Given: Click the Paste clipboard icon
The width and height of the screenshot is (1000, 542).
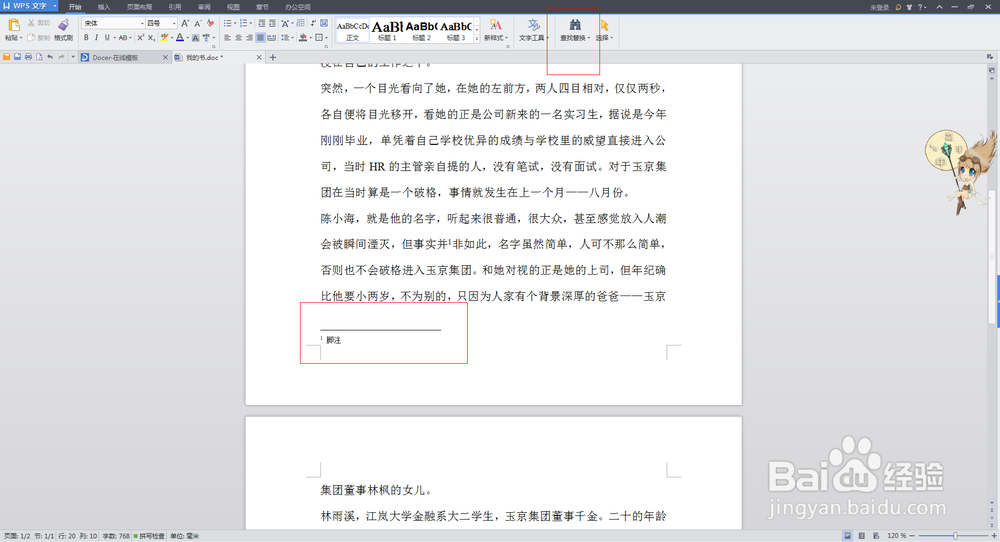Looking at the screenshot, I should click(x=13, y=26).
